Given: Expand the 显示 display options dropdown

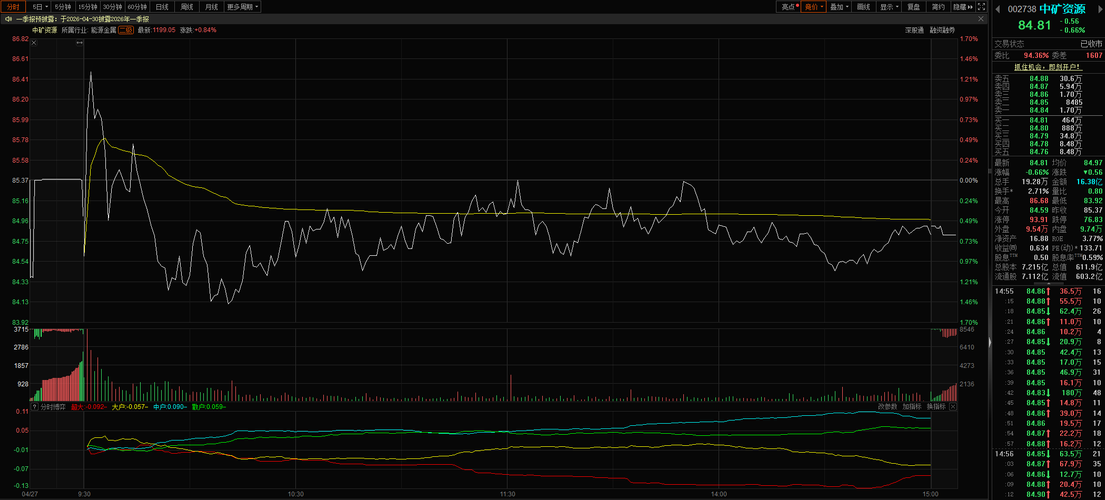Looking at the screenshot, I should click(x=889, y=6).
